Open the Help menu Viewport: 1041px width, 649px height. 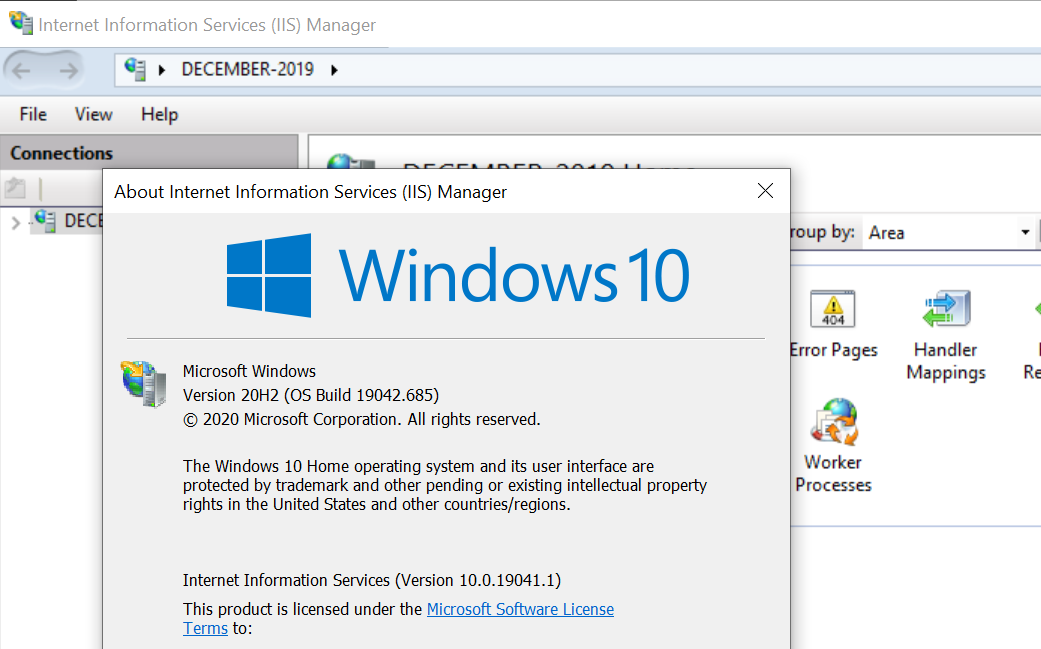(159, 115)
